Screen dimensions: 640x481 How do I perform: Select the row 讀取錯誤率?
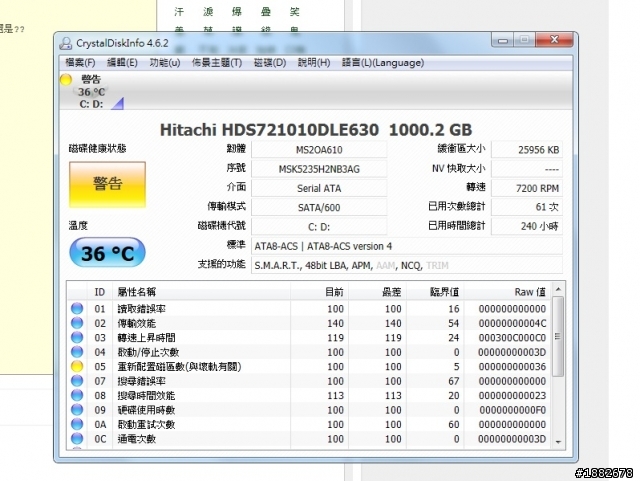(x=310, y=309)
